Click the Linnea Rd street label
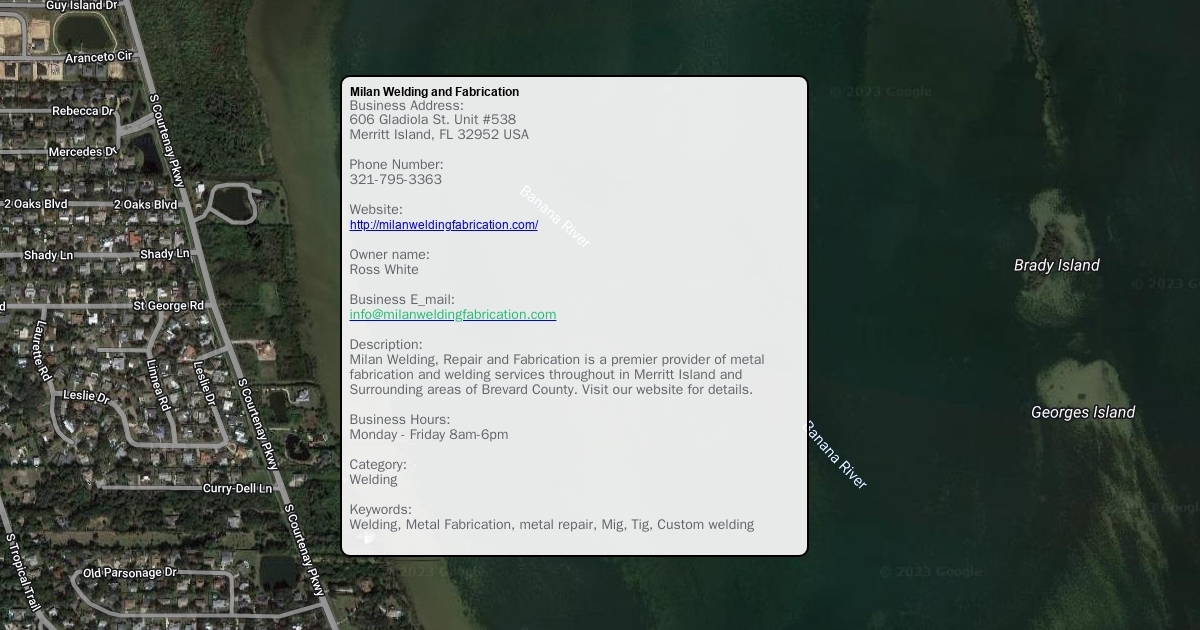Image resolution: width=1200 pixels, height=630 pixels. pyautogui.click(x=158, y=385)
